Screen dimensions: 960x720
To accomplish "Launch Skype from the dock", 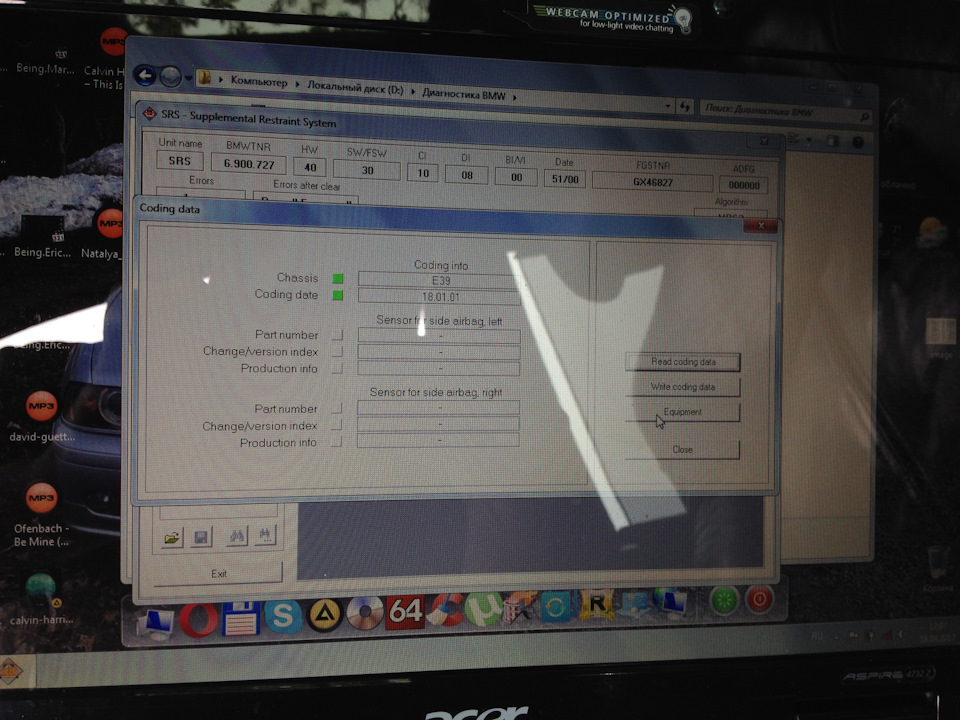I will click(x=282, y=616).
